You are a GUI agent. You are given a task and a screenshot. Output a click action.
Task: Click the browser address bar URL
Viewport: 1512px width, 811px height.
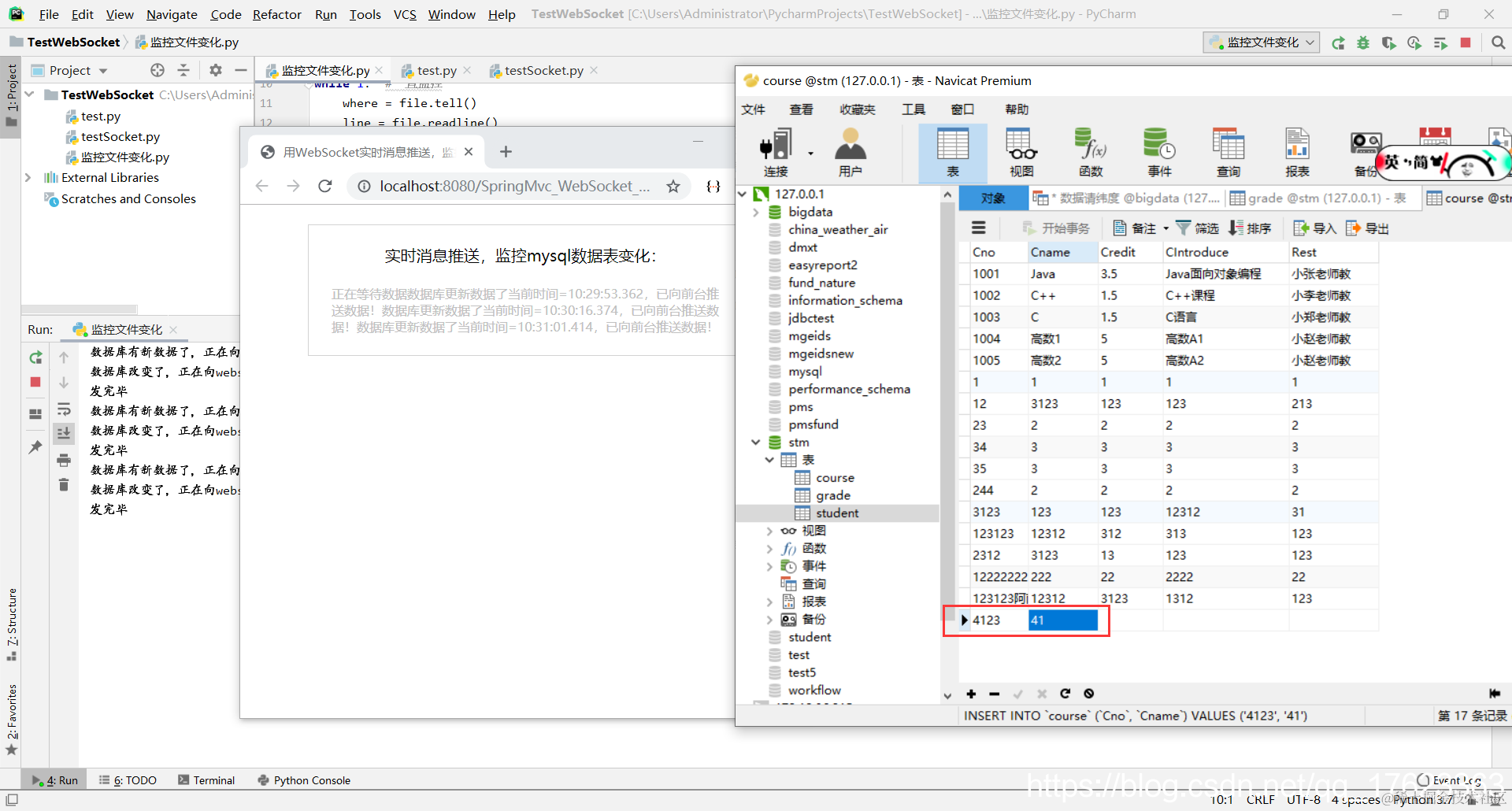pos(514,186)
